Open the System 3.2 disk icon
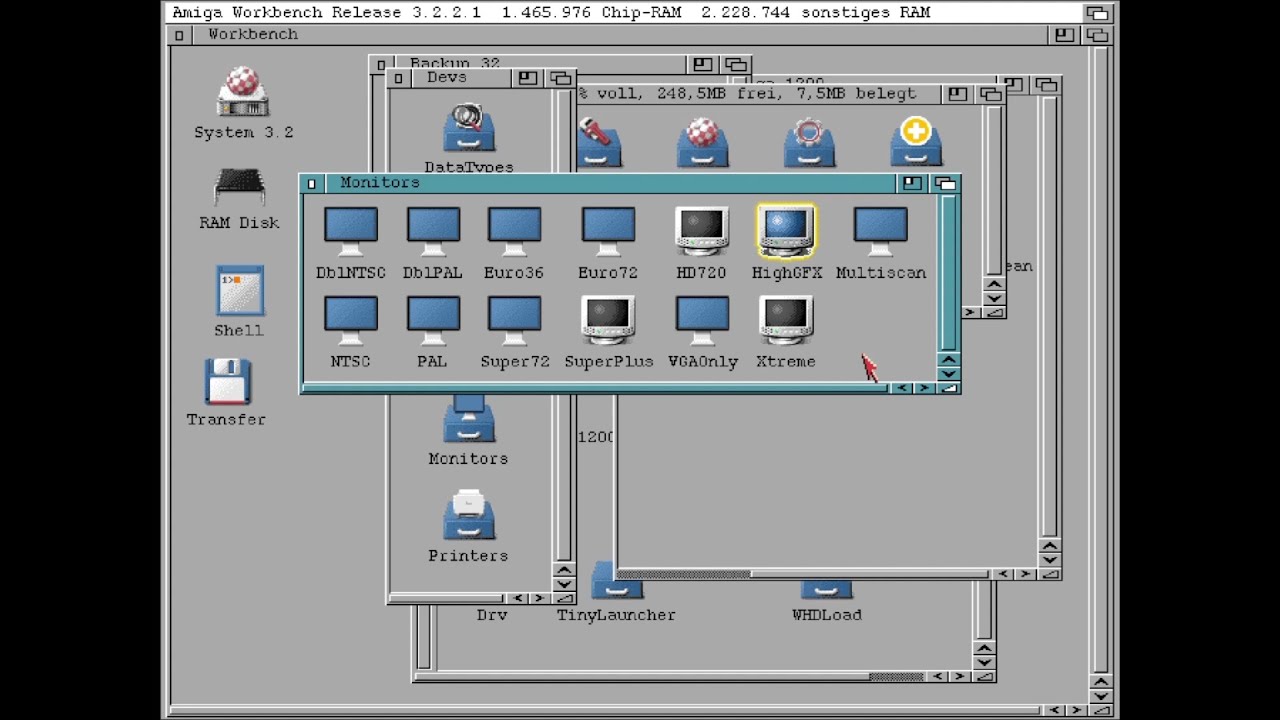Image resolution: width=1280 pixels, height=720 pixels. click(x=243, y=92)
